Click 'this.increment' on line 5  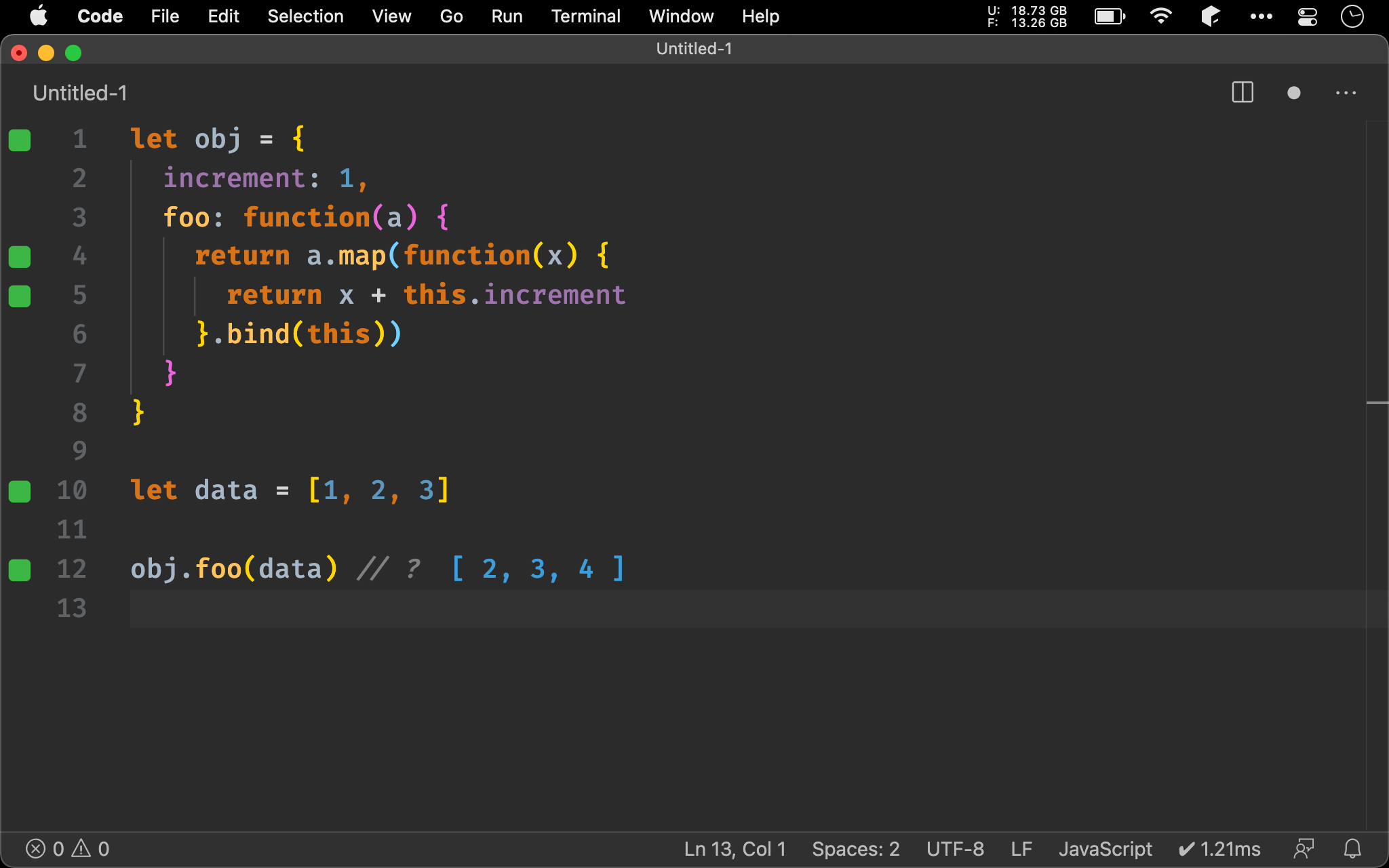point(514,295)
